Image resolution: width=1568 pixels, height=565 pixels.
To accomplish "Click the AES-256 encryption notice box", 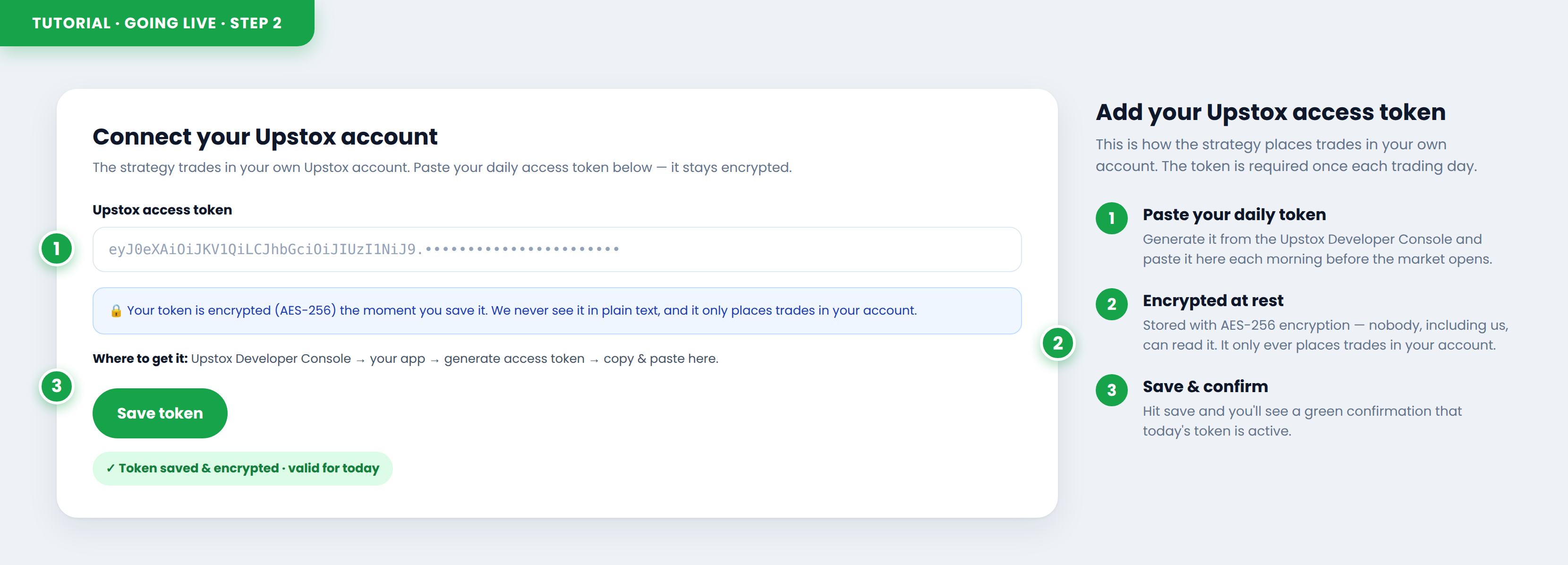I will (x=556, y=310).
